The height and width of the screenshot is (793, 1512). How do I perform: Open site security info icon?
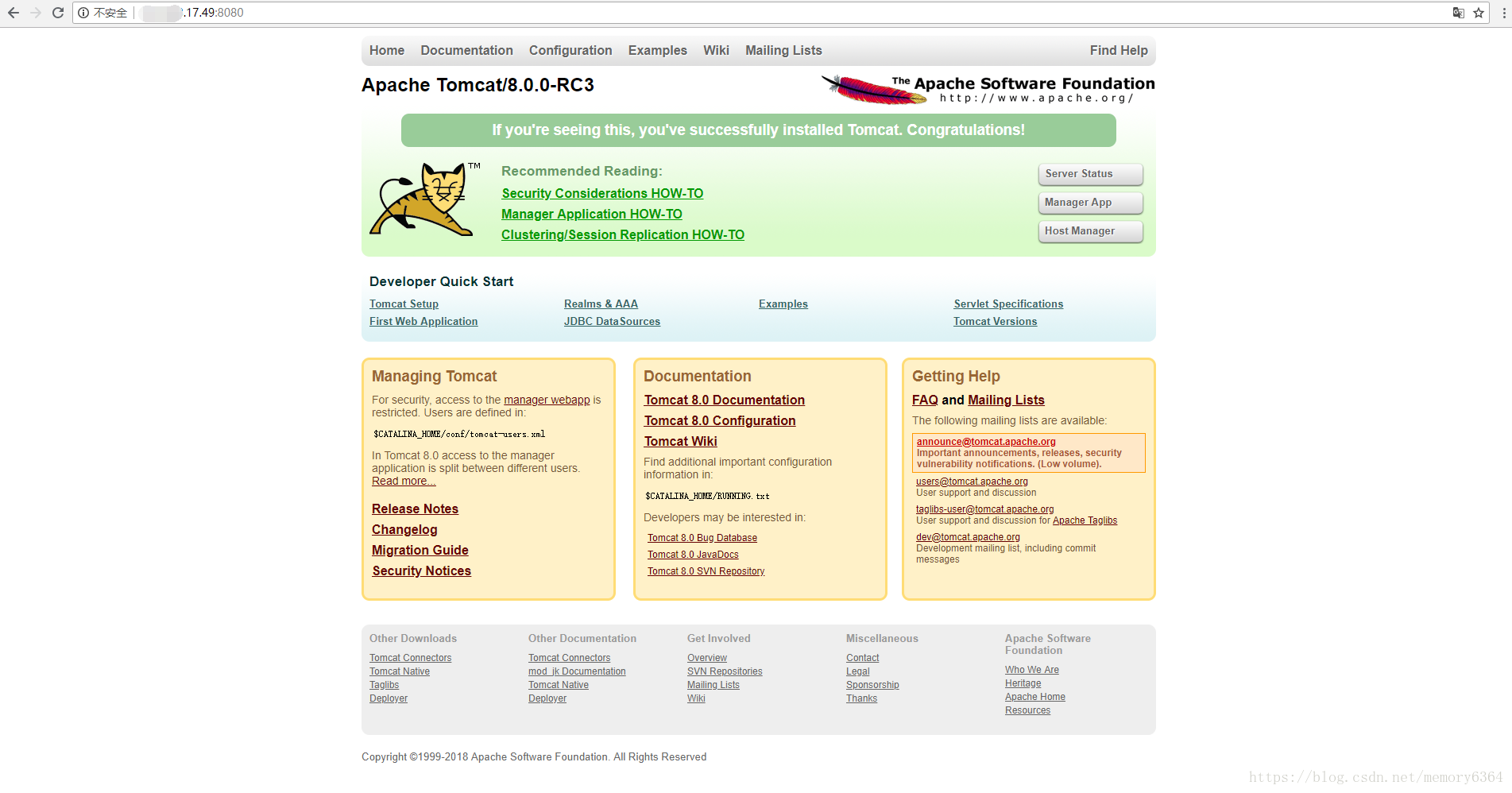[x=83, y=13]
